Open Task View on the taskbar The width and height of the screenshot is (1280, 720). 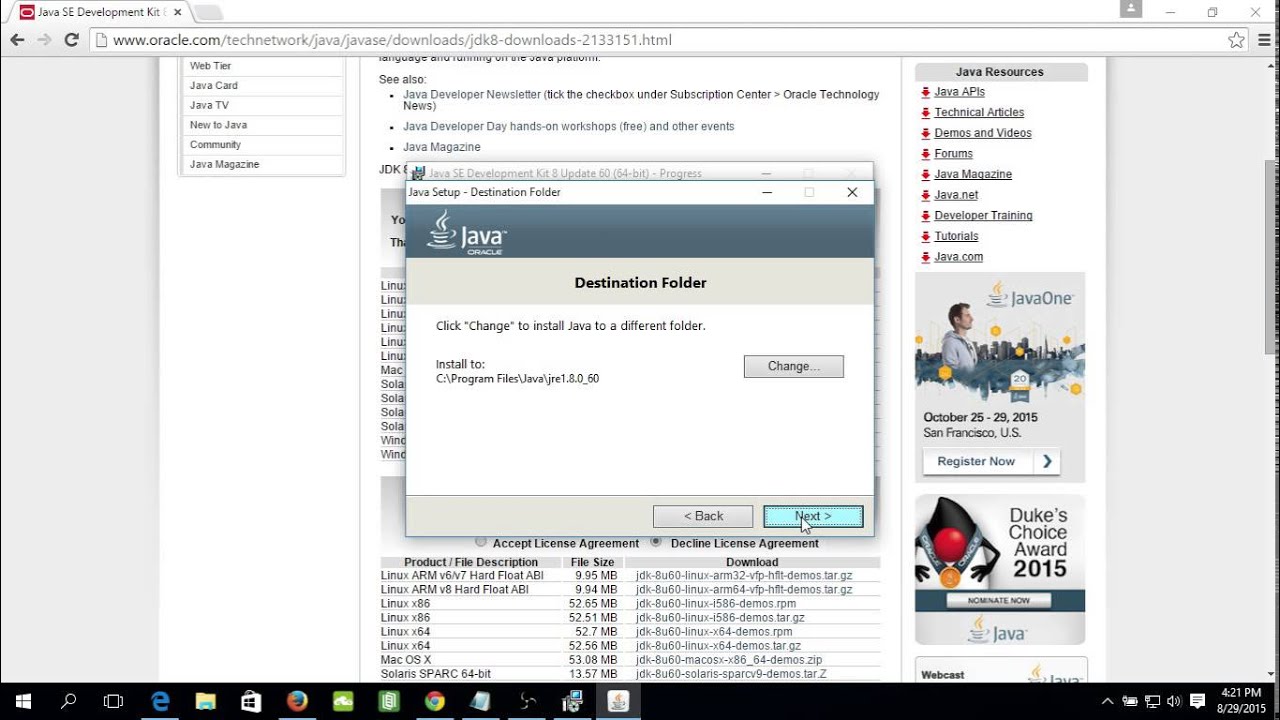tap(113, 701)
